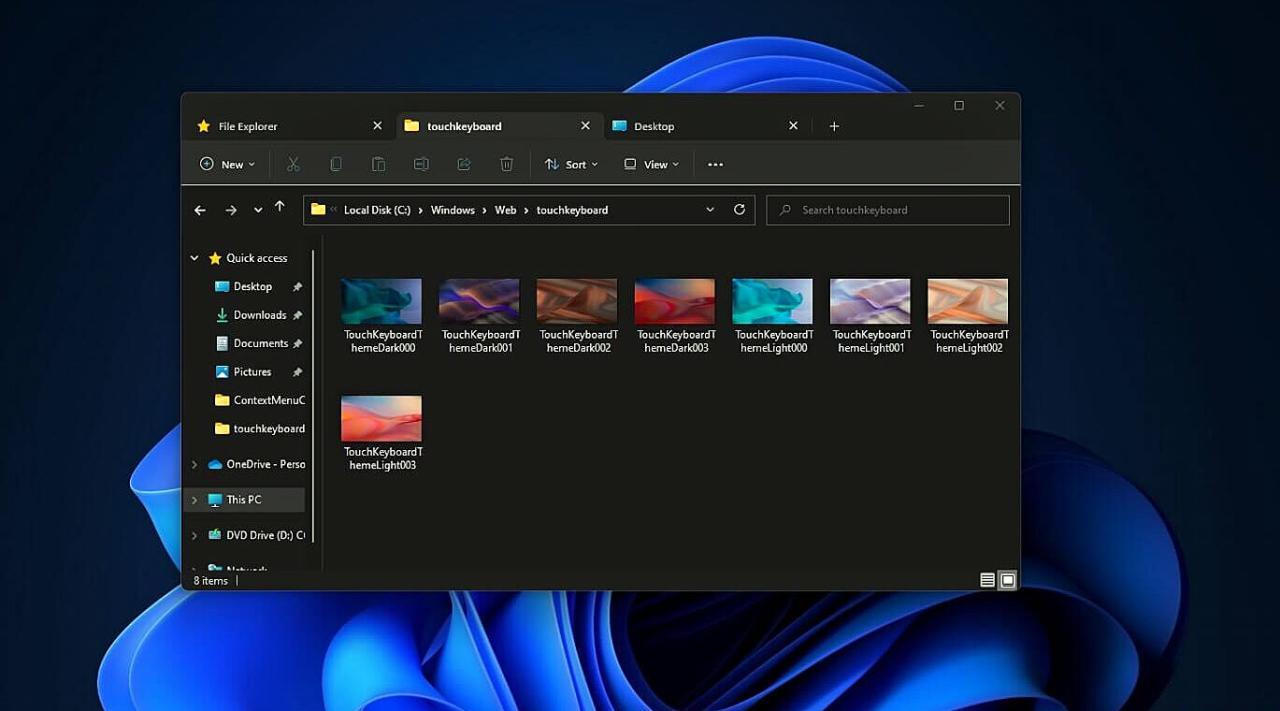Open the address bar dropdown arrow
This screenshot has height=711, width=1280.
coord(710,210)
